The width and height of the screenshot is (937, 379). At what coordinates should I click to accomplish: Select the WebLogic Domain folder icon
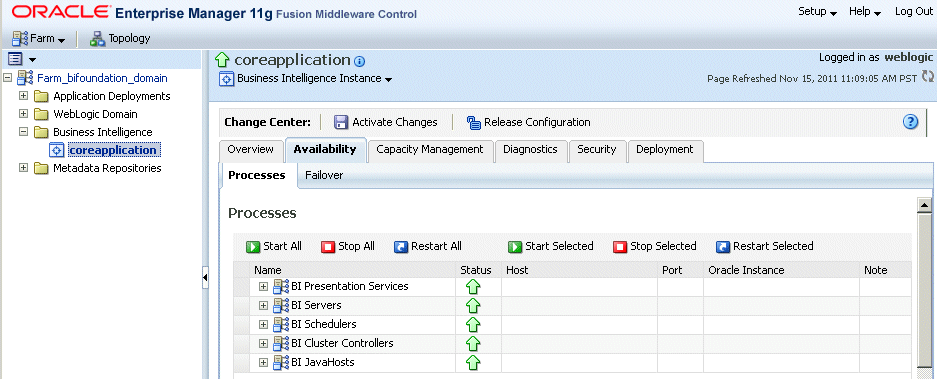pos(41,114)
